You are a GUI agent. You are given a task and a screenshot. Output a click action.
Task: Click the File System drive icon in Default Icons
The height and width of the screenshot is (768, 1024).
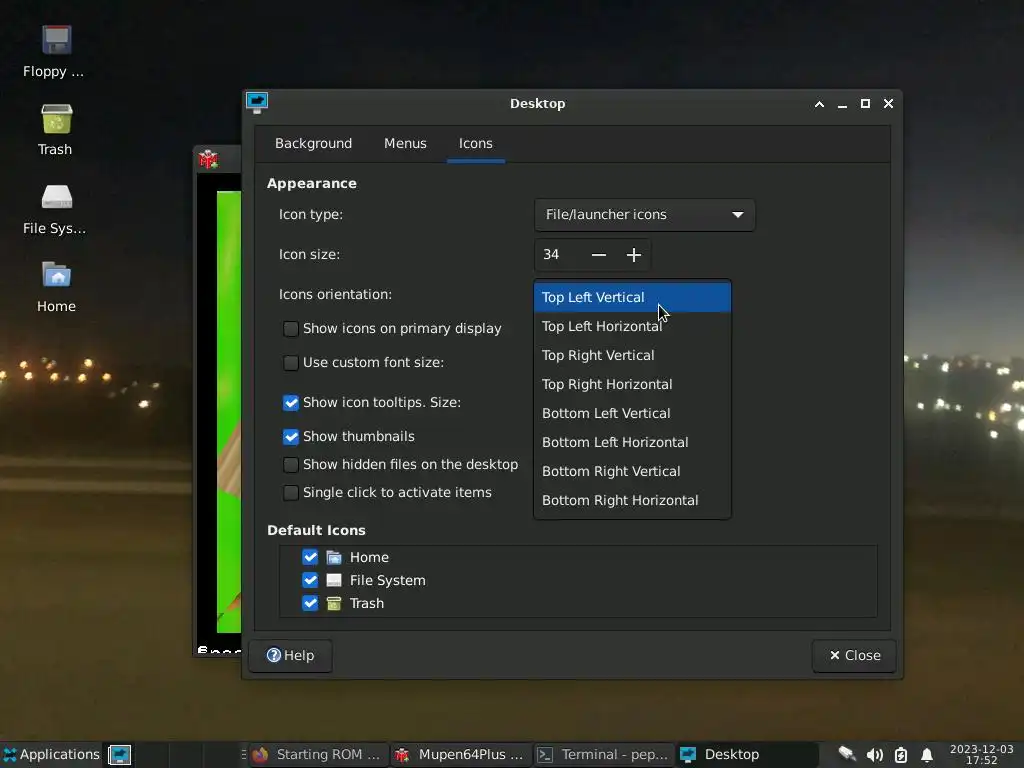coord(334,580)
